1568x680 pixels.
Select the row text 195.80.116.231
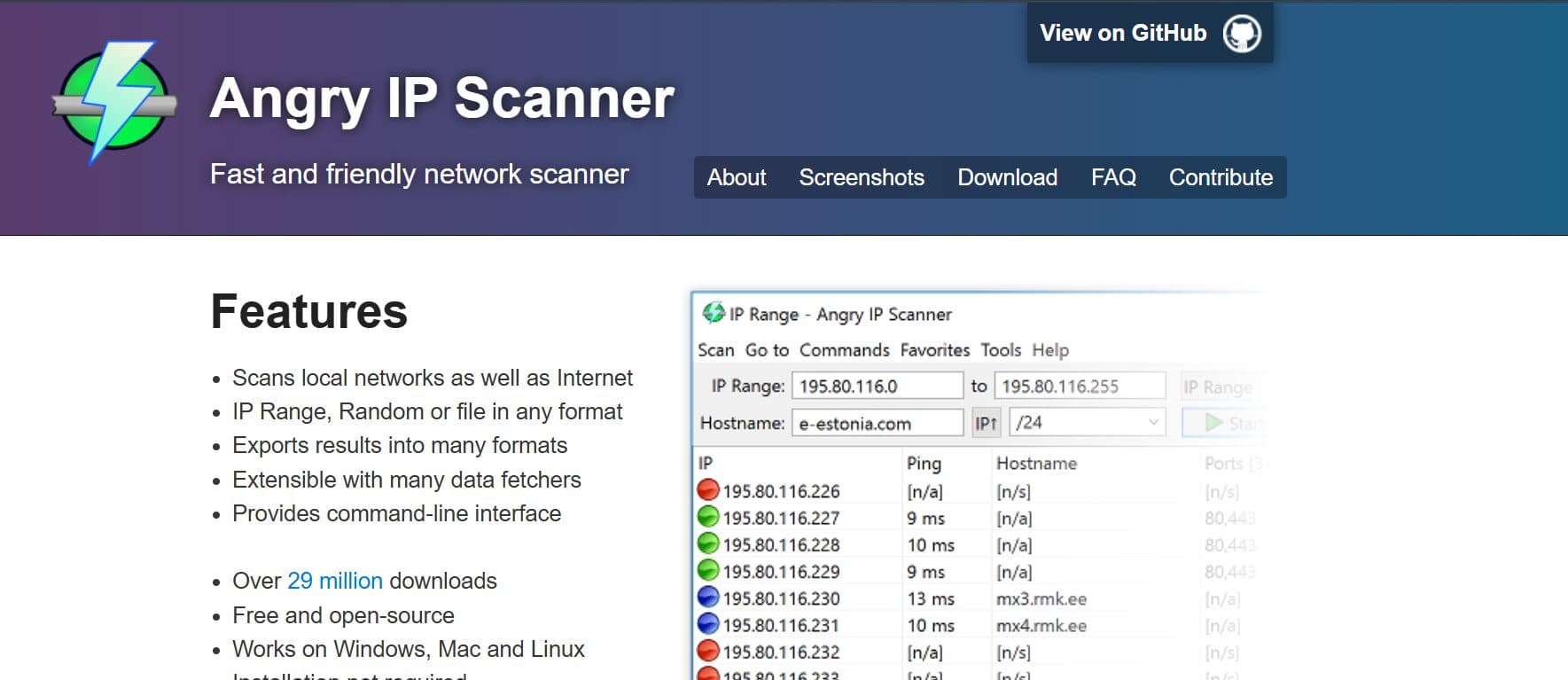(x=781, y=625)
